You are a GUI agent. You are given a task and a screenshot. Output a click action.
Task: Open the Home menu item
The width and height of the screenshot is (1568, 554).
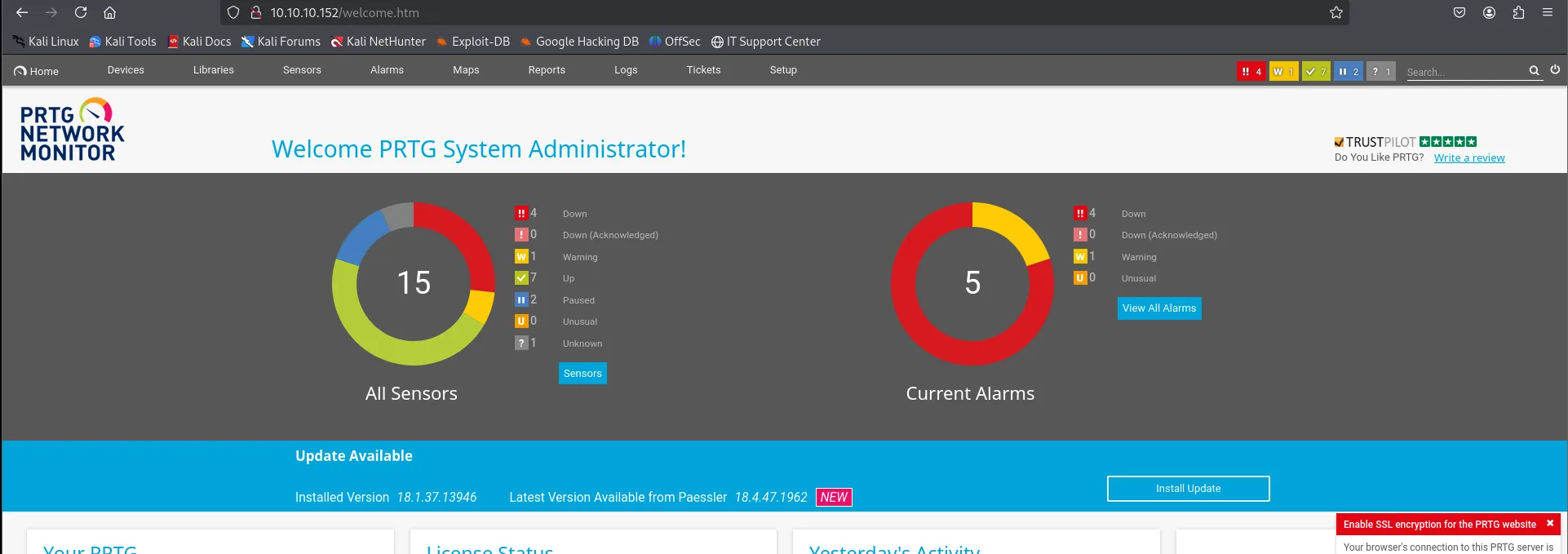click(37, 71)
